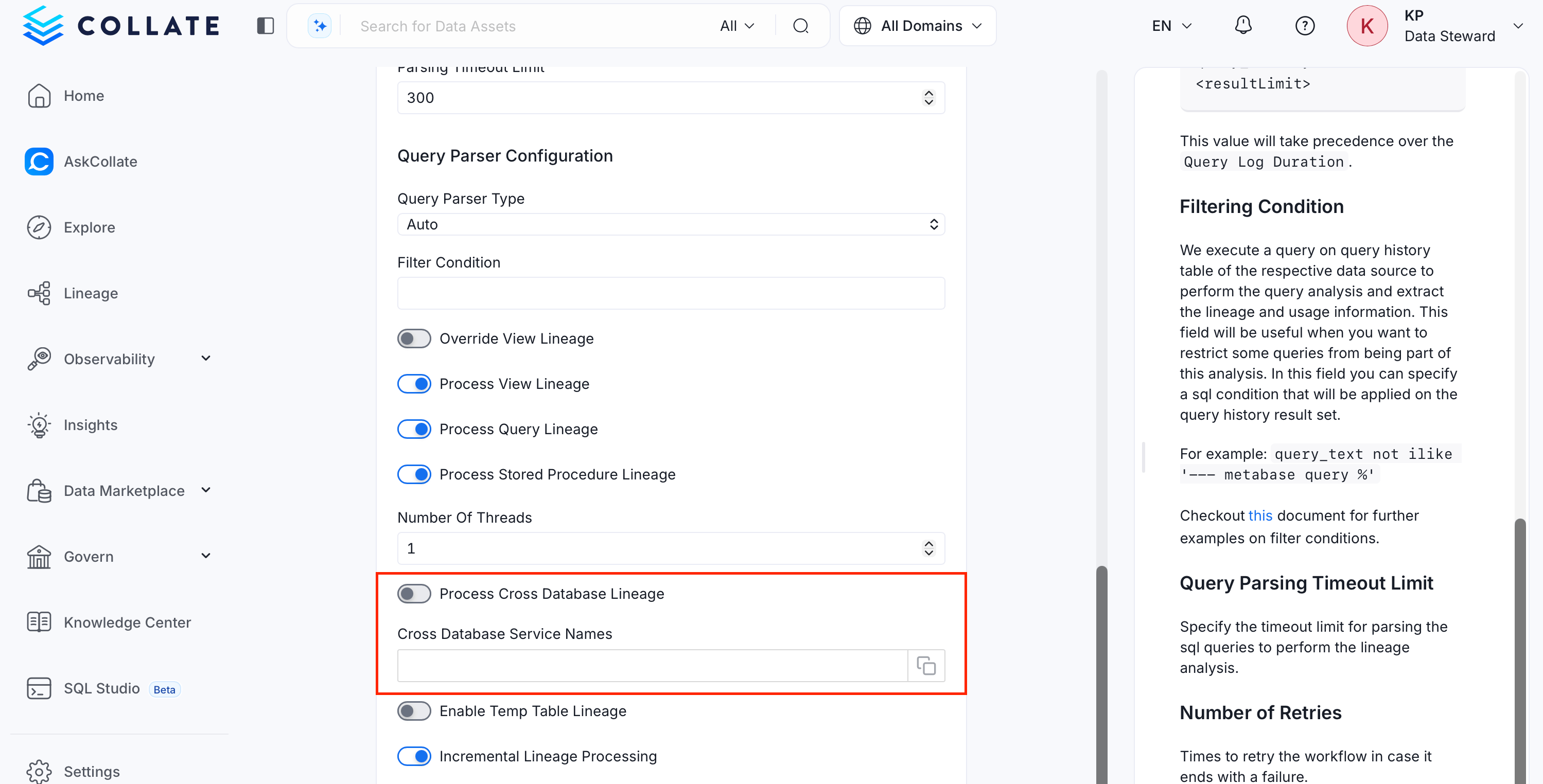This screenshot has width=1543, height=784.
Task: Click the Observability icon
Action: click(39, 360)
